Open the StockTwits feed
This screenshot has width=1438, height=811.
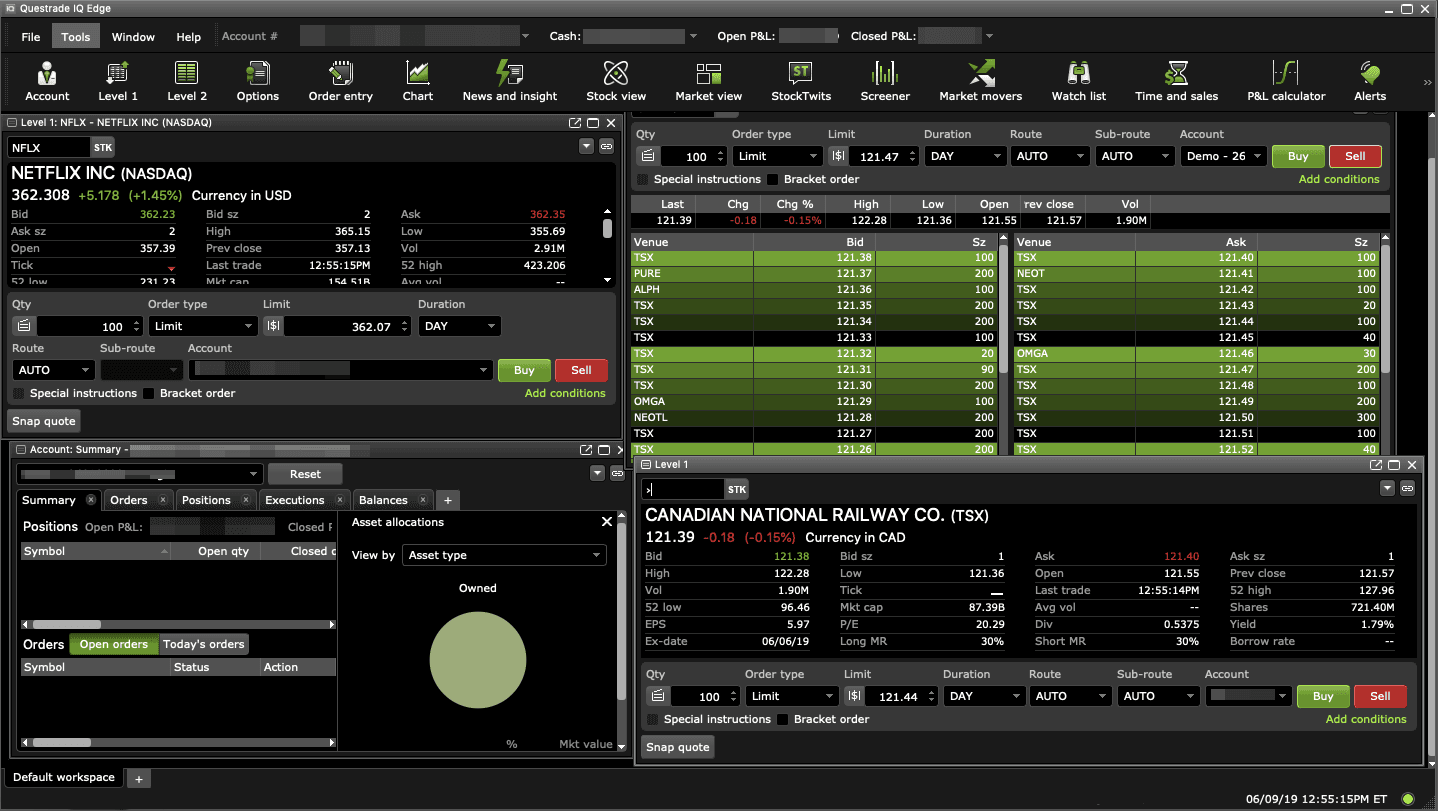point(800,80)
